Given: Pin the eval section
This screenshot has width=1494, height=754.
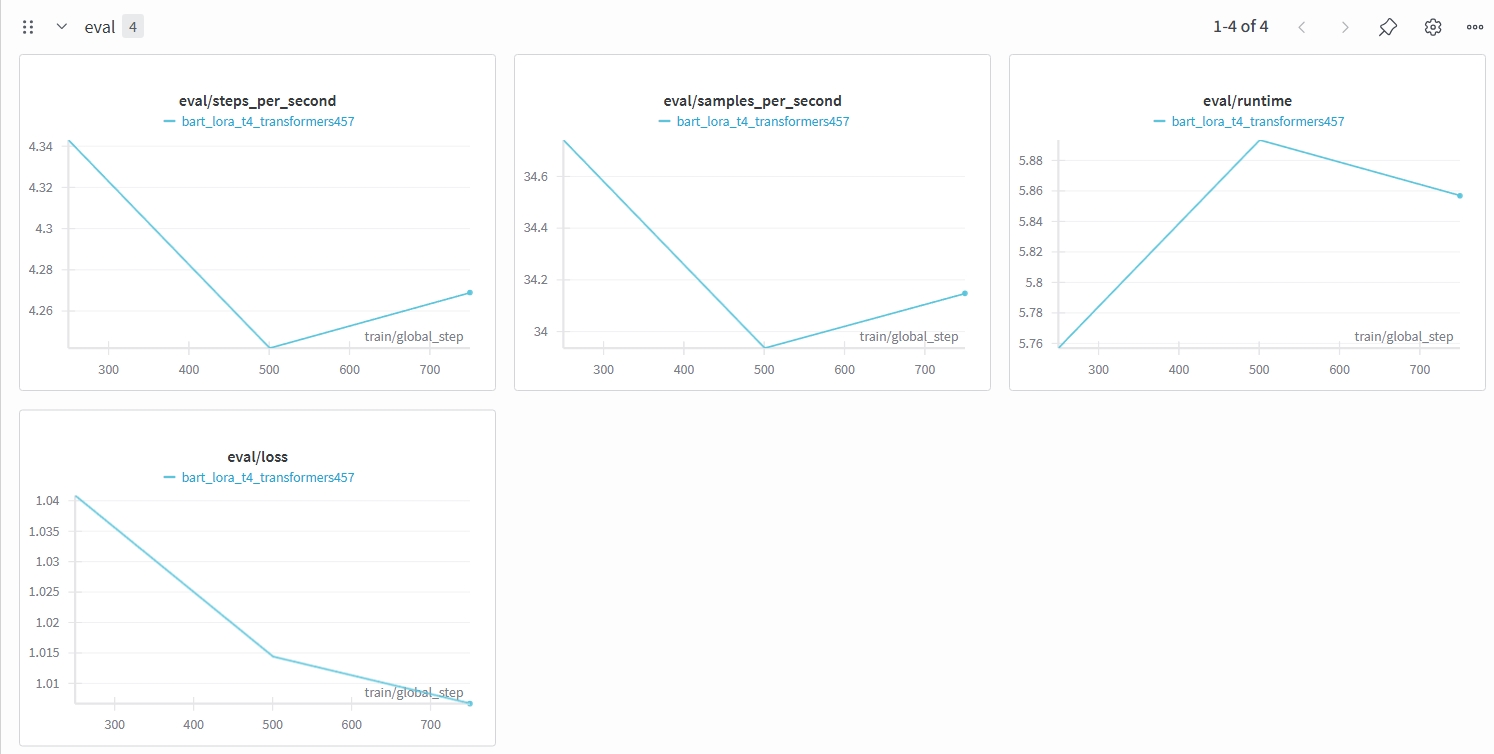Looking at the screenshot, I should point(1388,27).
